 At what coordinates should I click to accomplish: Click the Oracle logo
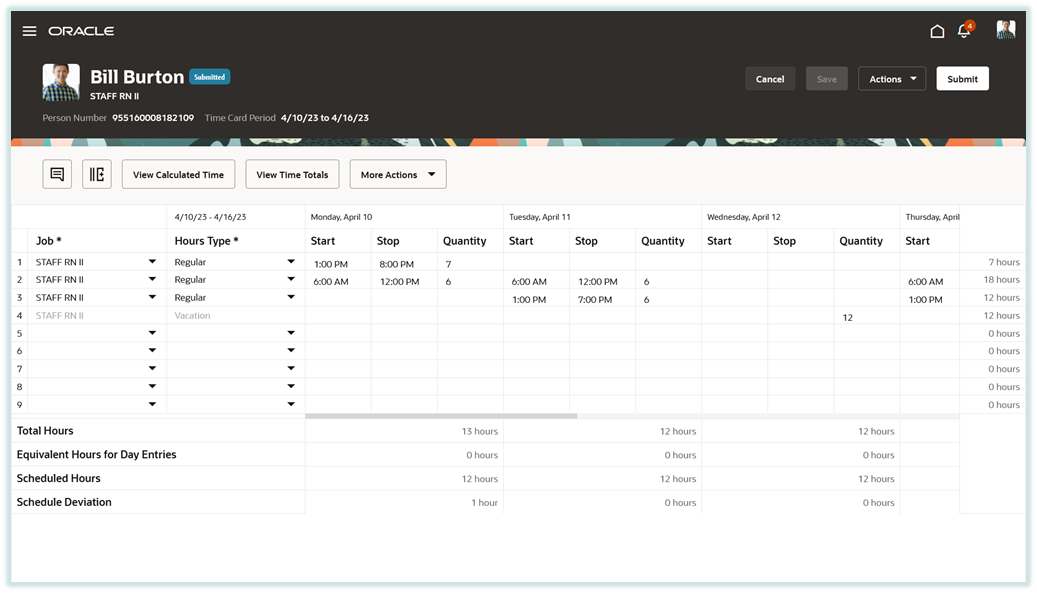click(x=81, y=30)
